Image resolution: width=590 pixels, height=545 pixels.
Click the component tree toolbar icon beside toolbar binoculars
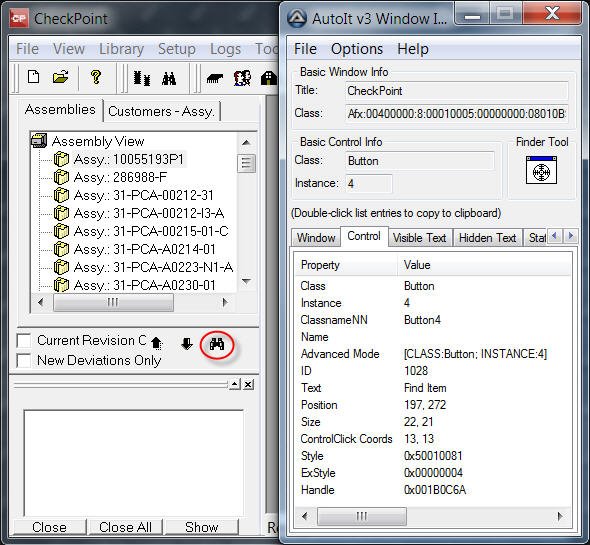[142, 78]
